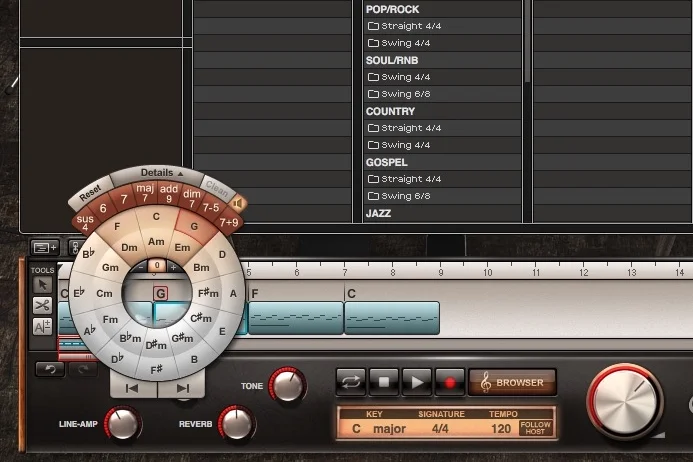The image size is (693, 462).
Task: Select the C chord on the wheel
Action: 156,217
